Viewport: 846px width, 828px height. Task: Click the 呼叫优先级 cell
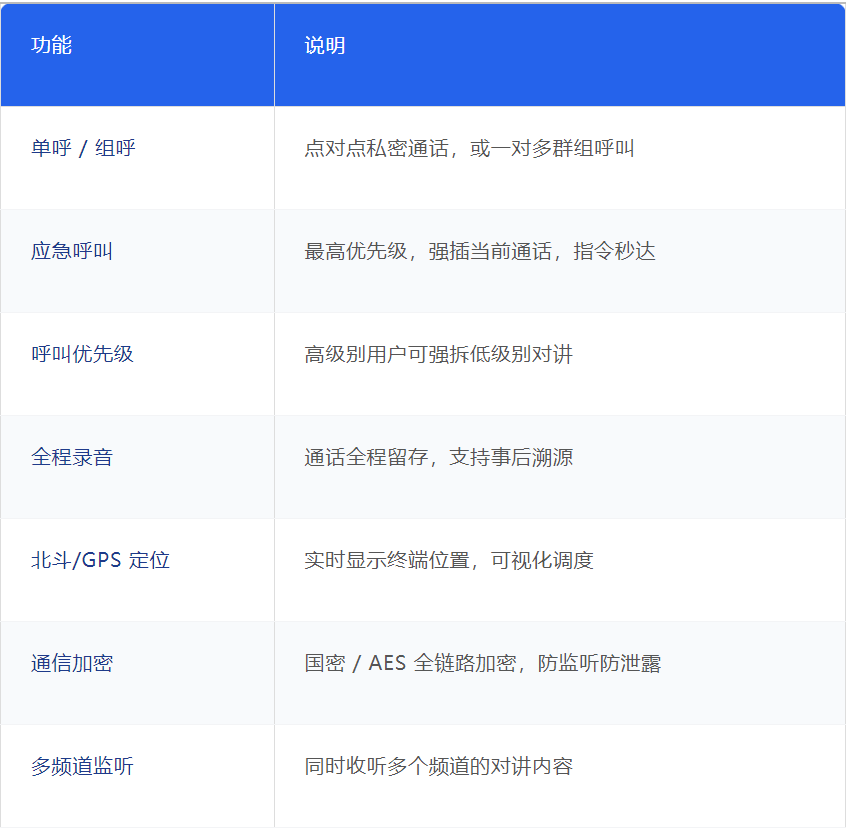[138, 364]
